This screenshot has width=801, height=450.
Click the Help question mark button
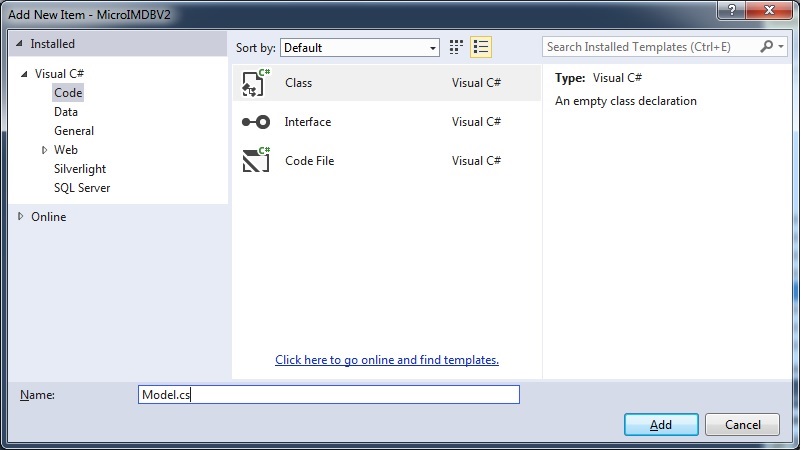point(732,10)
